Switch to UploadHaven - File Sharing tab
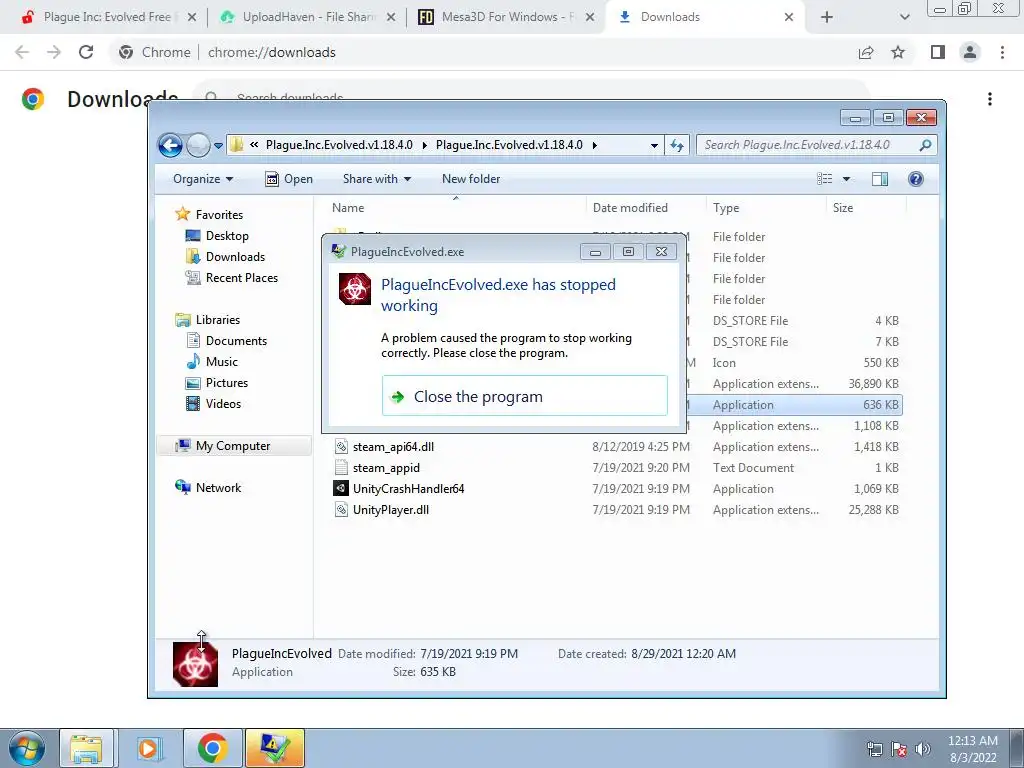Screen dimensions: 1024x768 [x=307, y=17]
